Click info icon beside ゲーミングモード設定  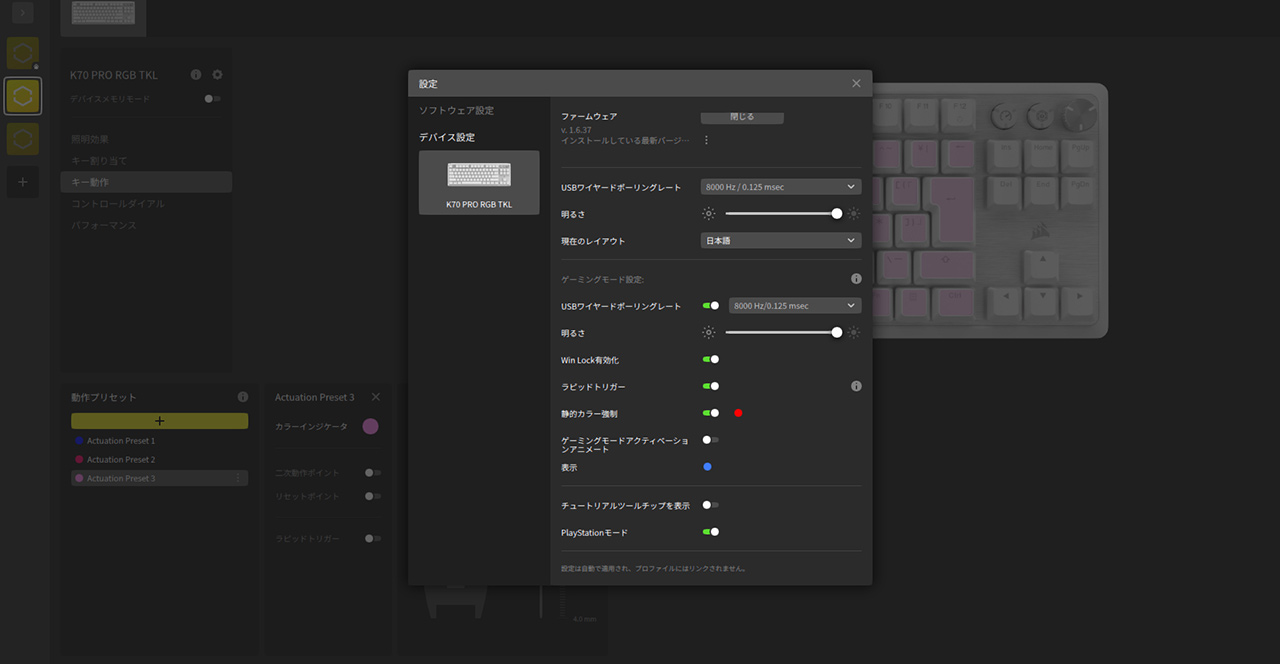pos(856,279)
